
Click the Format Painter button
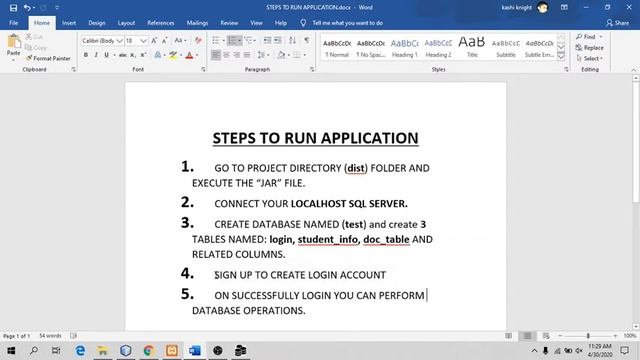pos(48,58)
